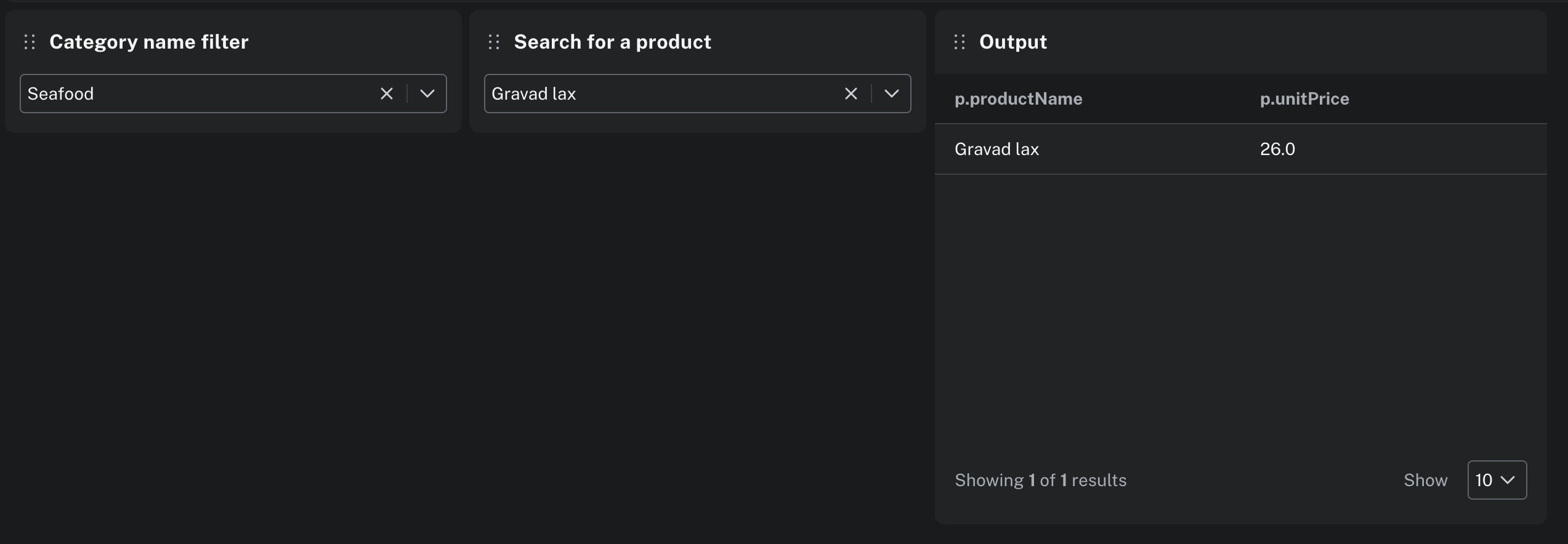Click the chevron on the Show 10 selector
The image size is (1568, 544).
(1509, 480)
